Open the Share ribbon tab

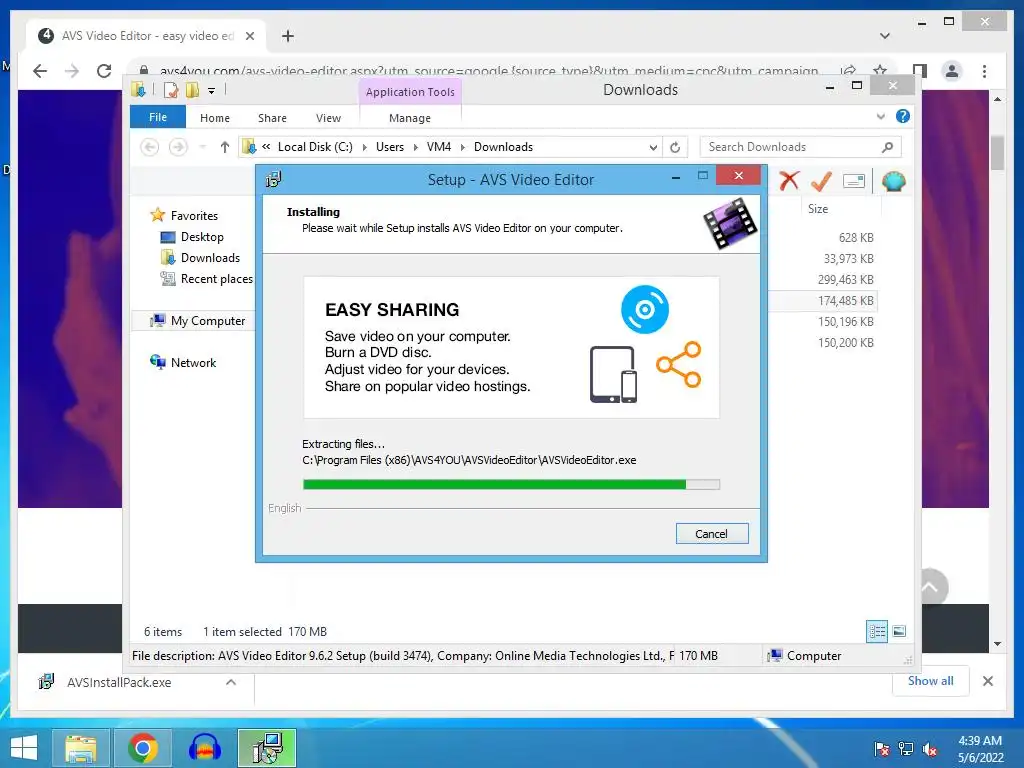[272, 118]
